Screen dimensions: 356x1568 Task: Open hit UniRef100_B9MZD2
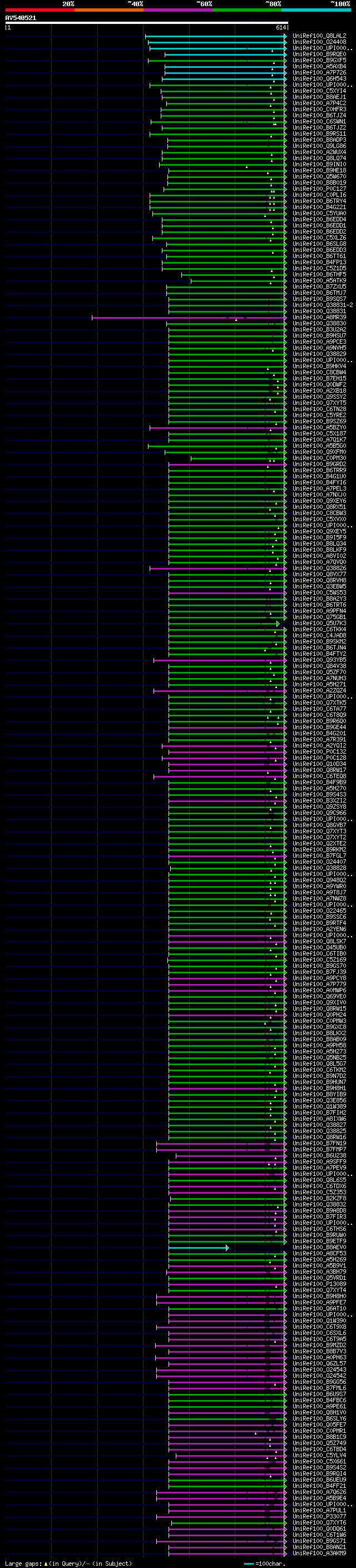319,1344
